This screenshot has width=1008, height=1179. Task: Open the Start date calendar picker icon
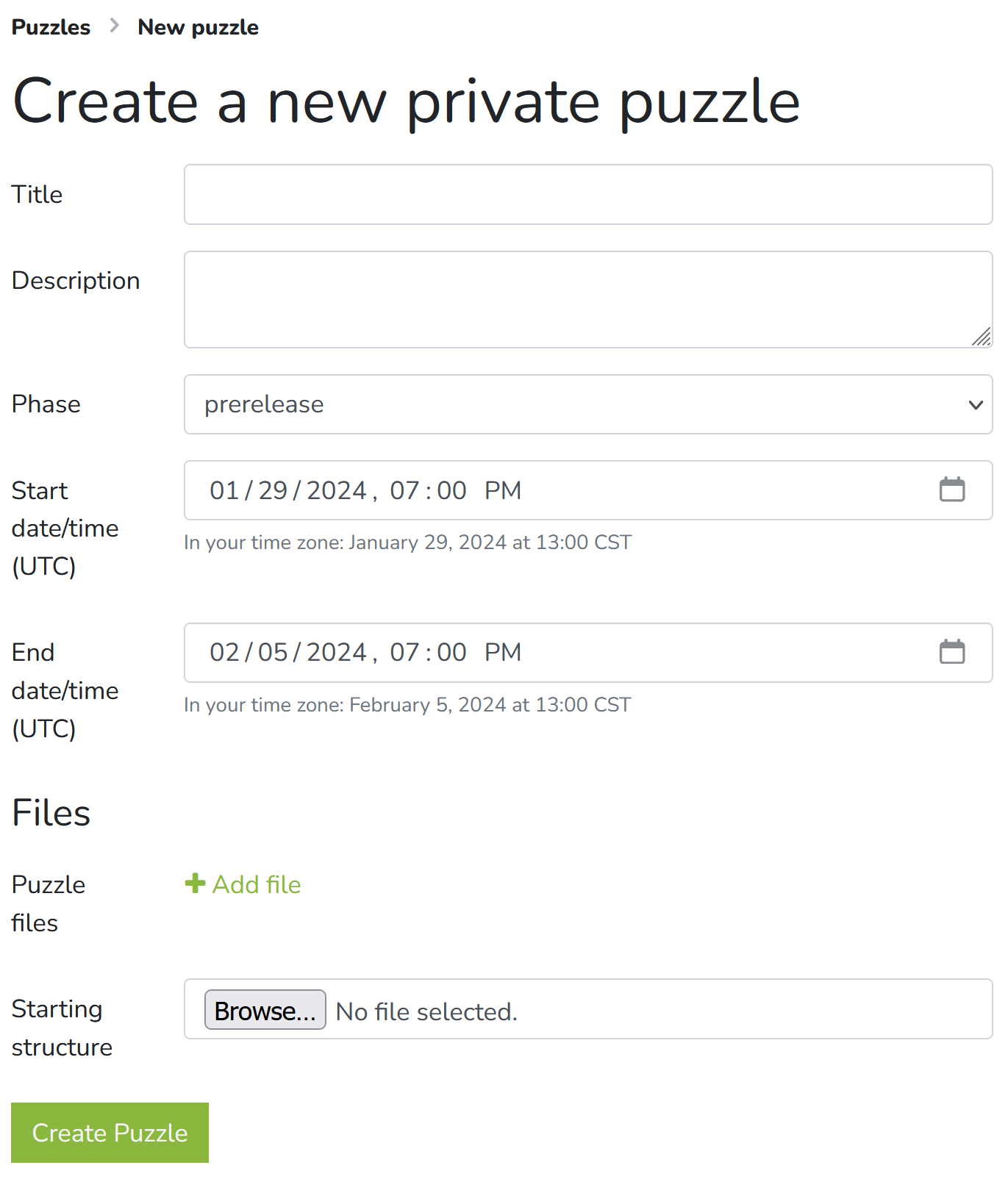[x=951, y=490]
